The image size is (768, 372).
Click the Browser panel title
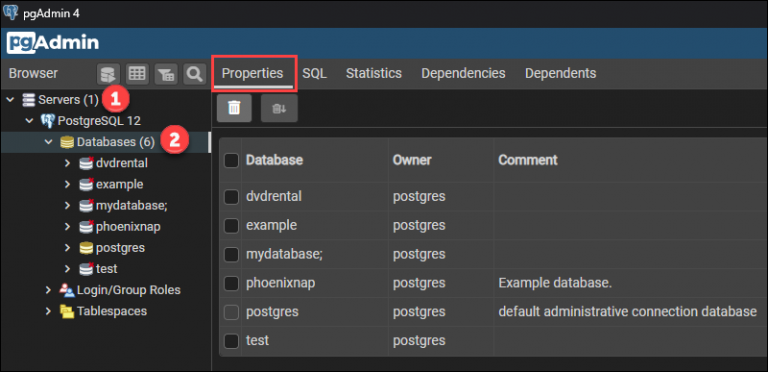(33, 73)
